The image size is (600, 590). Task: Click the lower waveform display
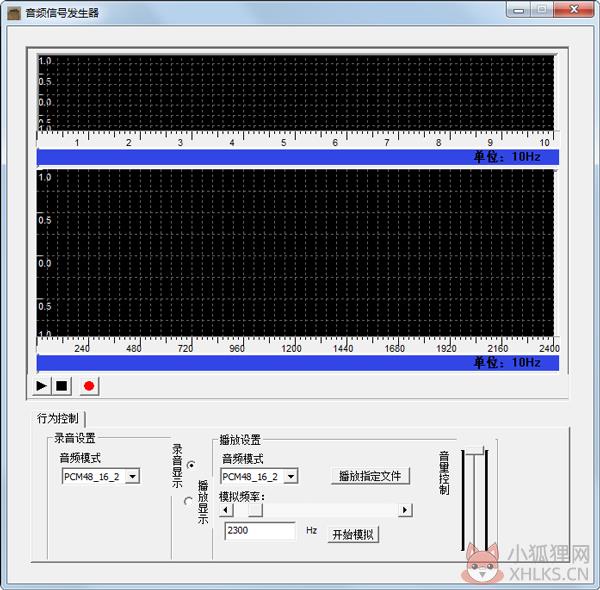pyautogui.click(x=295, y=253)
